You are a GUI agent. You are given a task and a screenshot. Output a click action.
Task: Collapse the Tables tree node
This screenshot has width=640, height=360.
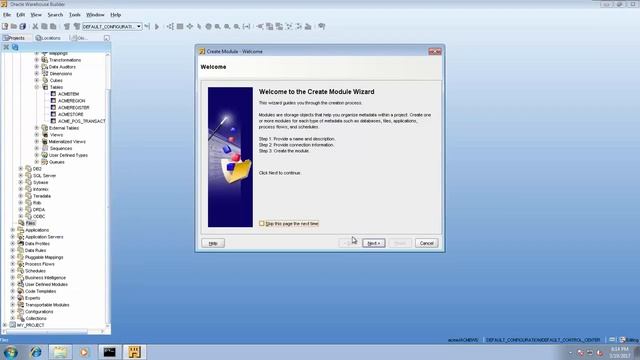[x=37, y=87]
